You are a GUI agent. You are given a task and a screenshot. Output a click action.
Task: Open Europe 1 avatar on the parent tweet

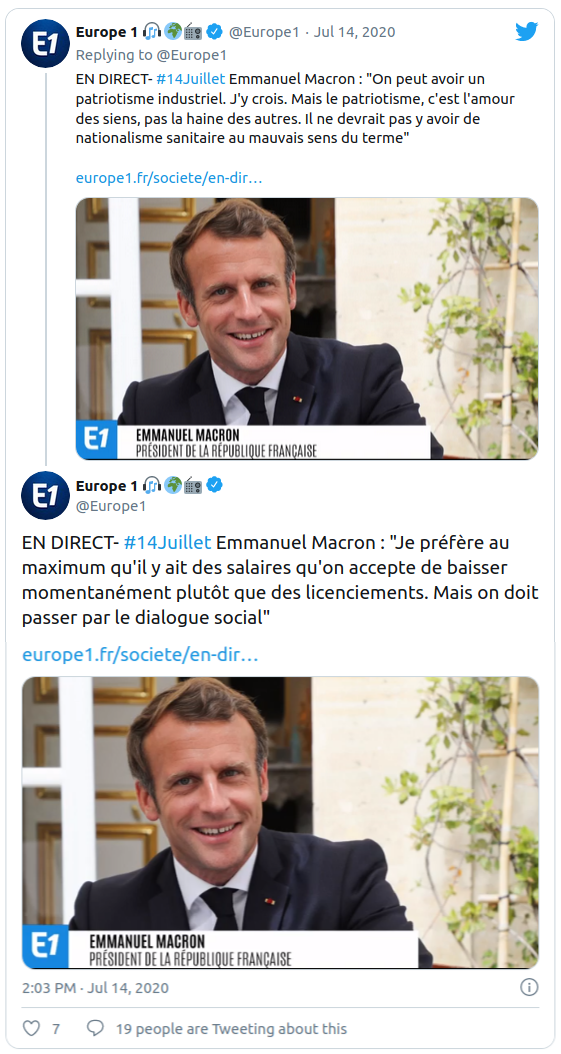tap(46, 43)
